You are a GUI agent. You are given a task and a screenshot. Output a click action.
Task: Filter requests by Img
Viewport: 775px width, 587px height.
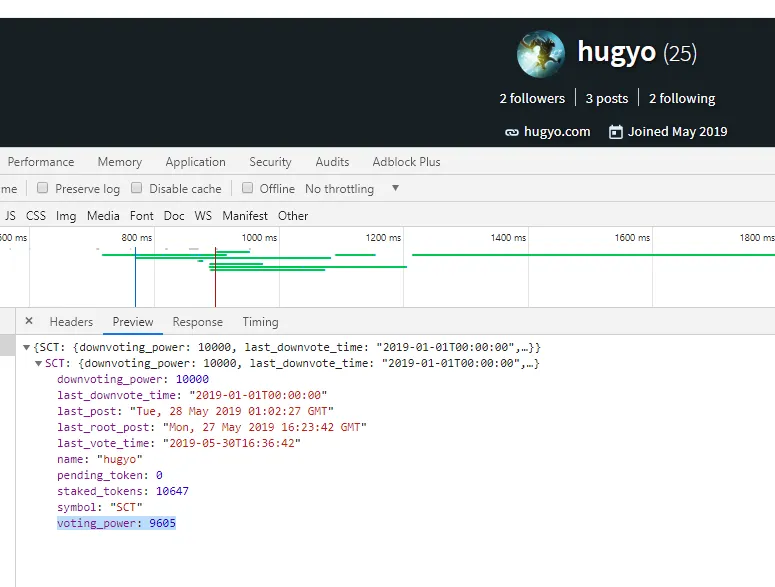[x=66, y=216]
